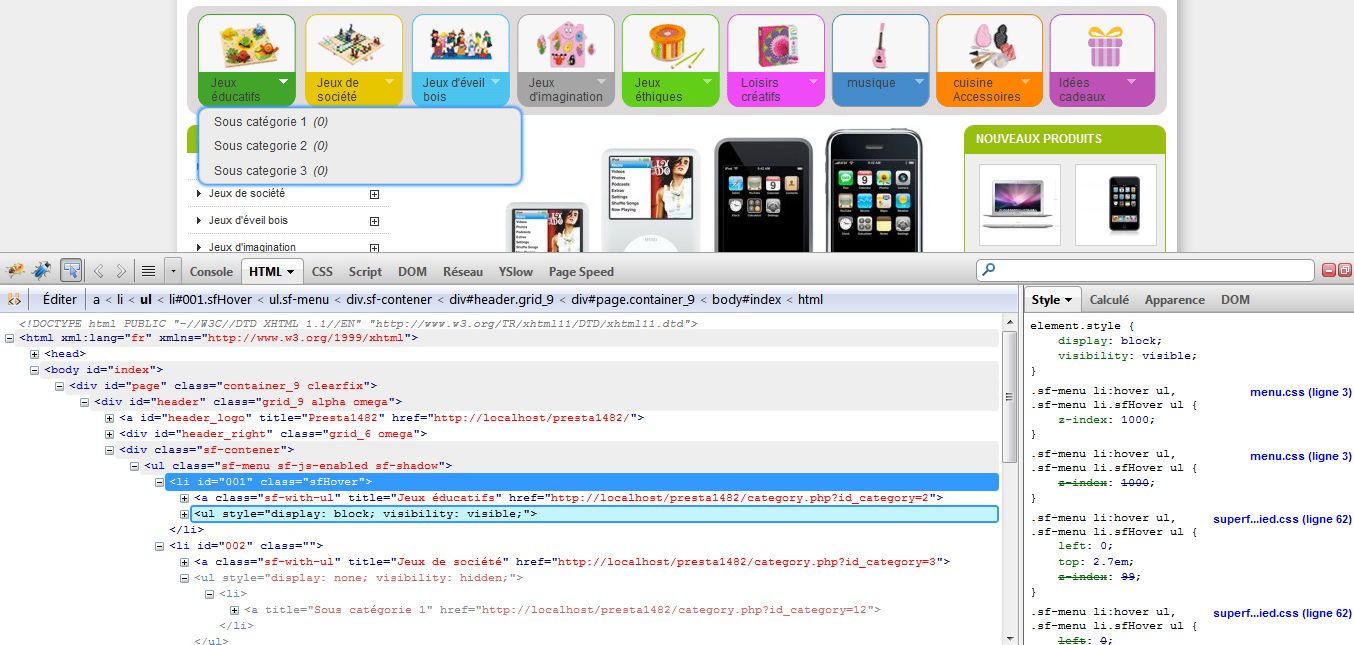Switch to the Réseau tab

pyautogui.click(x=463, y=271)
